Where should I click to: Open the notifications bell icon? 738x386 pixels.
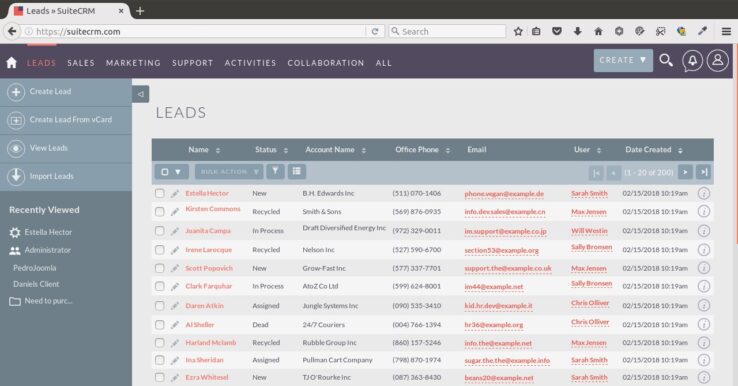[692, 61]
